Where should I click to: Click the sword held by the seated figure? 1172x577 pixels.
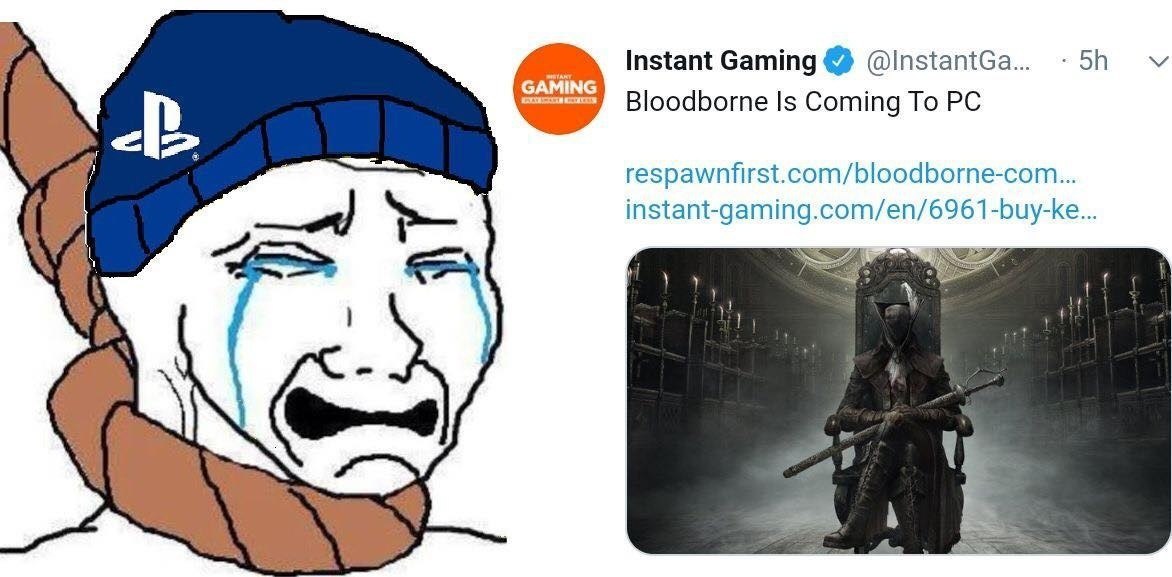point(894,425)
